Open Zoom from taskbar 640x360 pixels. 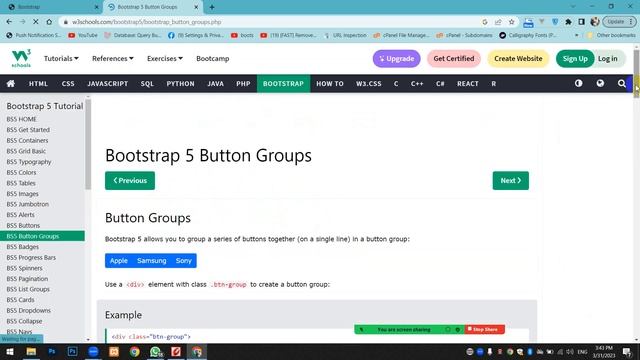93,351
